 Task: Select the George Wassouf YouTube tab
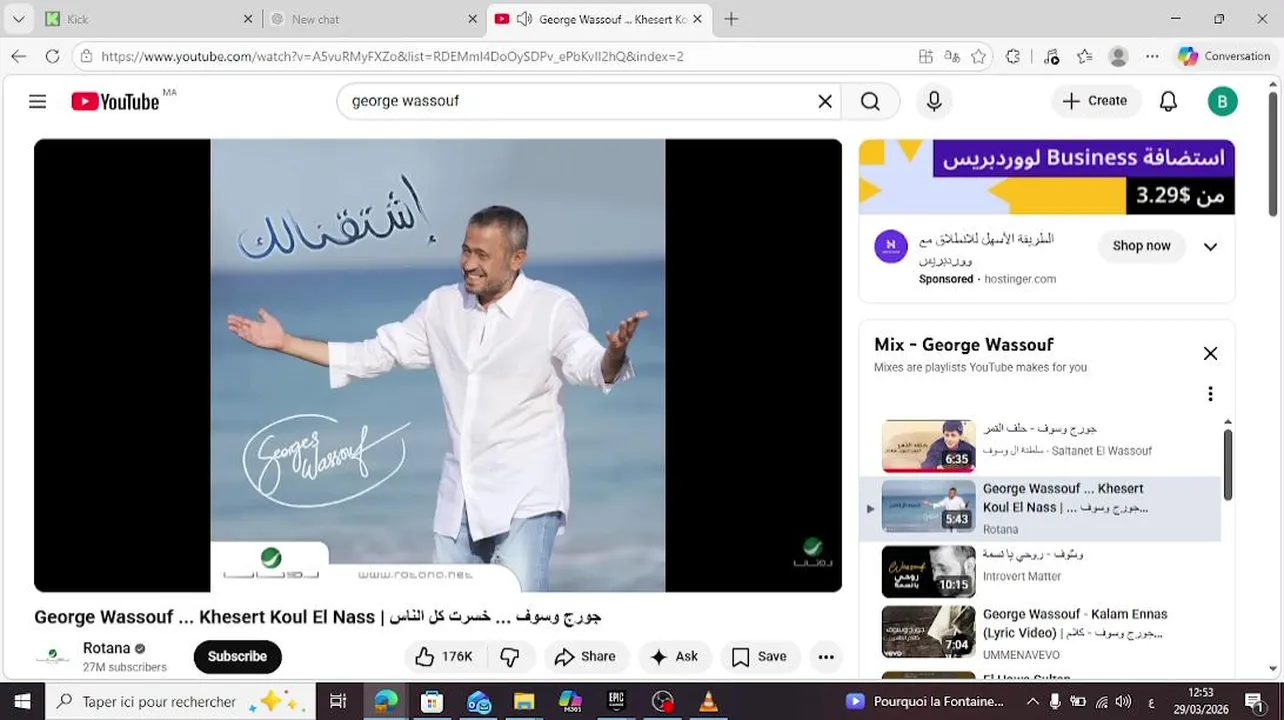(x=600, y=19)
